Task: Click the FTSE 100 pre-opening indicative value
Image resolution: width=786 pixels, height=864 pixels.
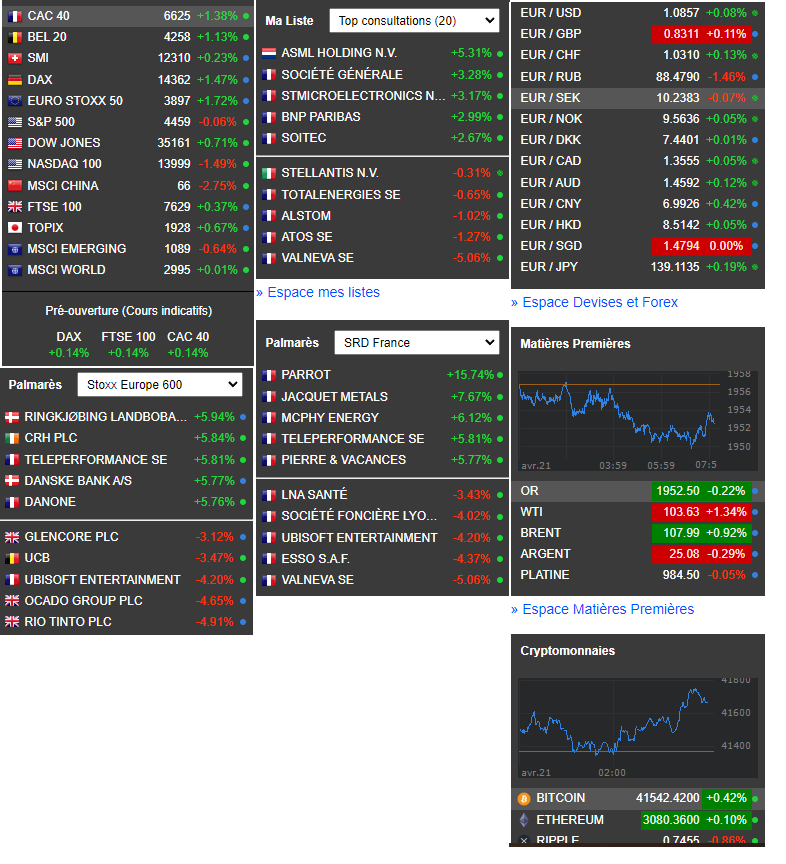Action: click(x=128, y=353)
